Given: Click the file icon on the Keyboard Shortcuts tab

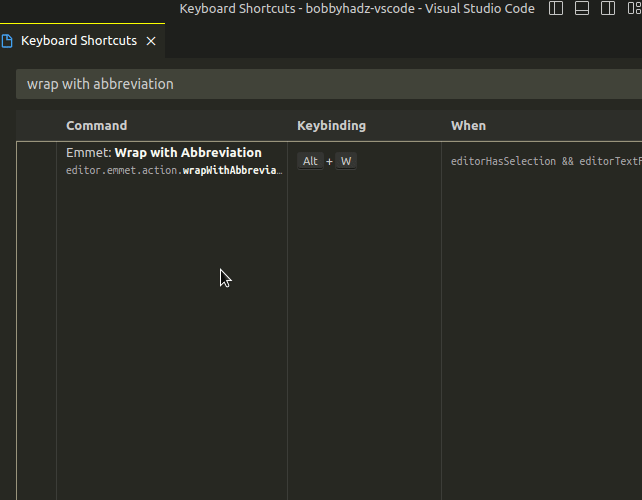Looking at the screenshot, I should 7,41.
